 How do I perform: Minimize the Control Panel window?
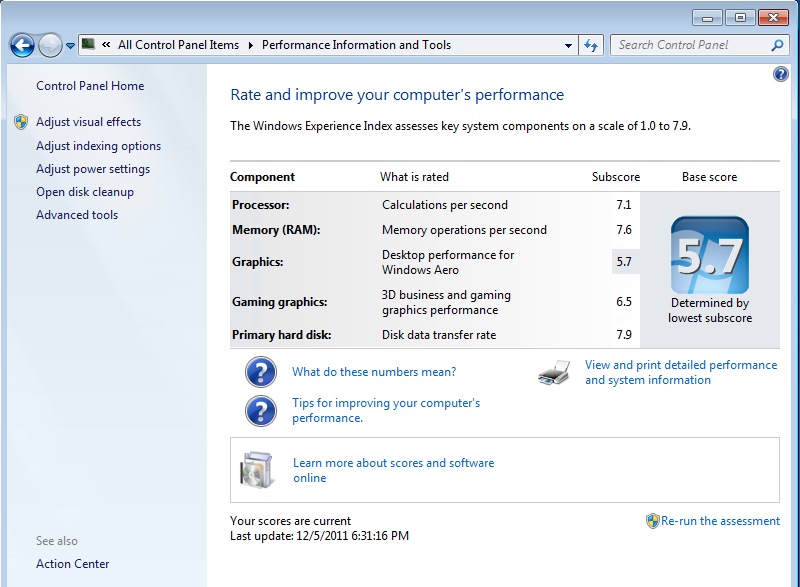point(707,18)
